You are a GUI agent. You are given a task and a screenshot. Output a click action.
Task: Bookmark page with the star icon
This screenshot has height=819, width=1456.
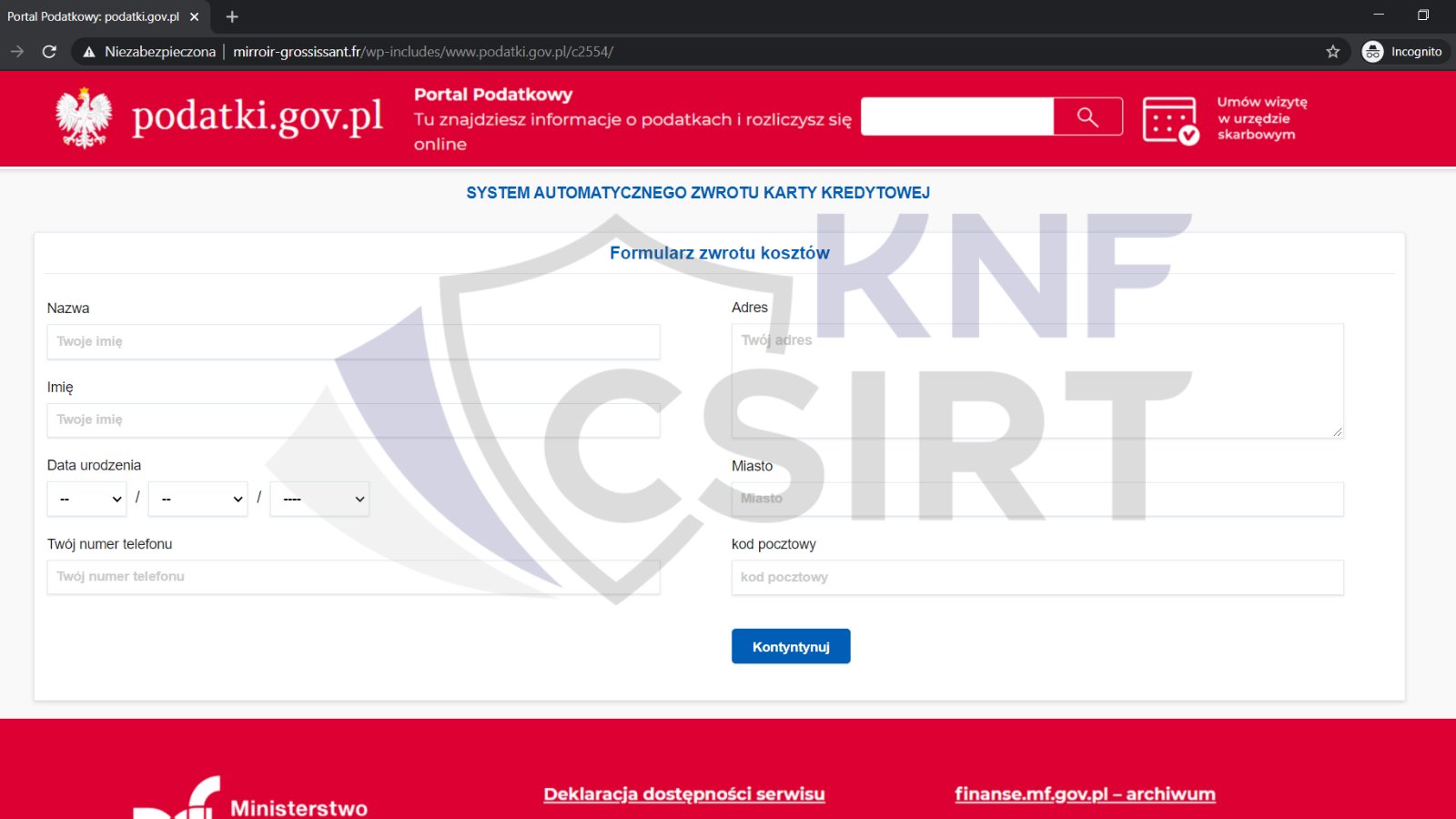pos(1333,52)
